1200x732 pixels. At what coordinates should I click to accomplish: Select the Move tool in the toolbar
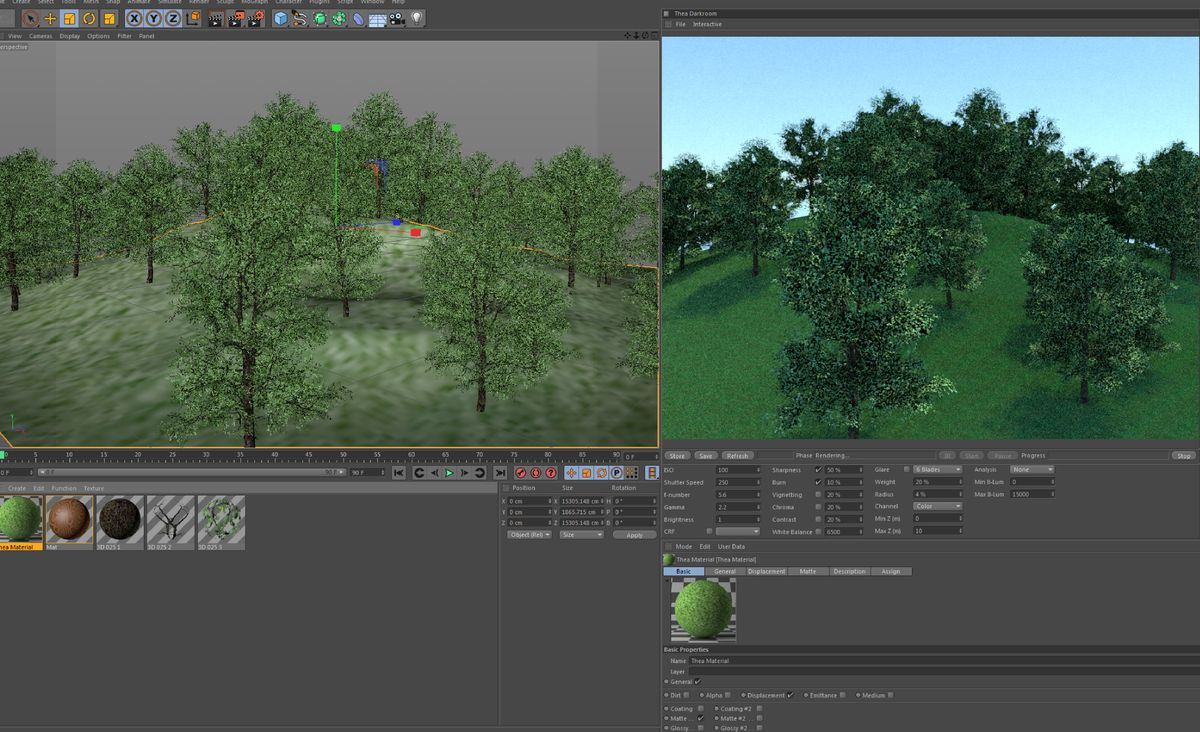point(50,18)
